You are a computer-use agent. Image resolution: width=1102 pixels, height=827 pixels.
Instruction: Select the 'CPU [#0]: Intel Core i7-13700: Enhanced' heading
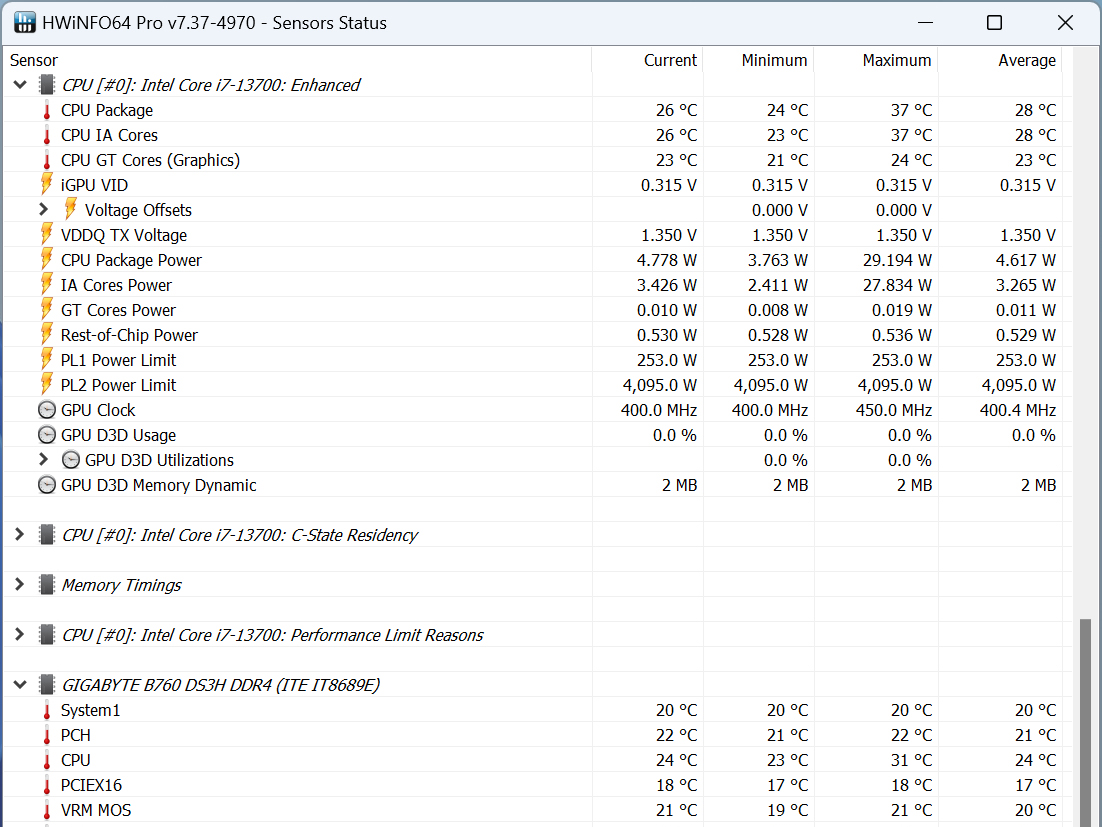coord(211,85)
